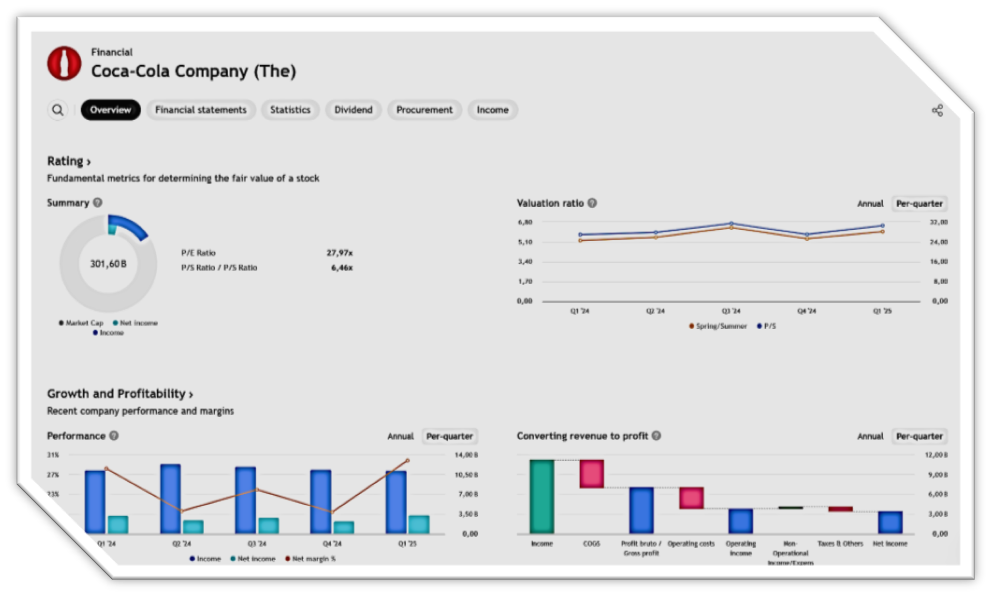991x596 pixels.
Task: Click the Financial label above company name
Action: [112, 52]
